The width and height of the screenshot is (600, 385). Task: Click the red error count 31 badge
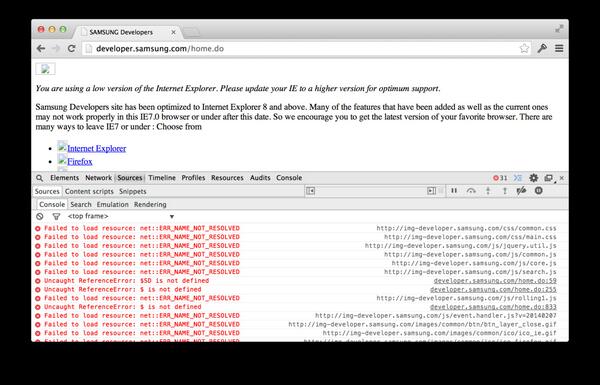[500, 178]
